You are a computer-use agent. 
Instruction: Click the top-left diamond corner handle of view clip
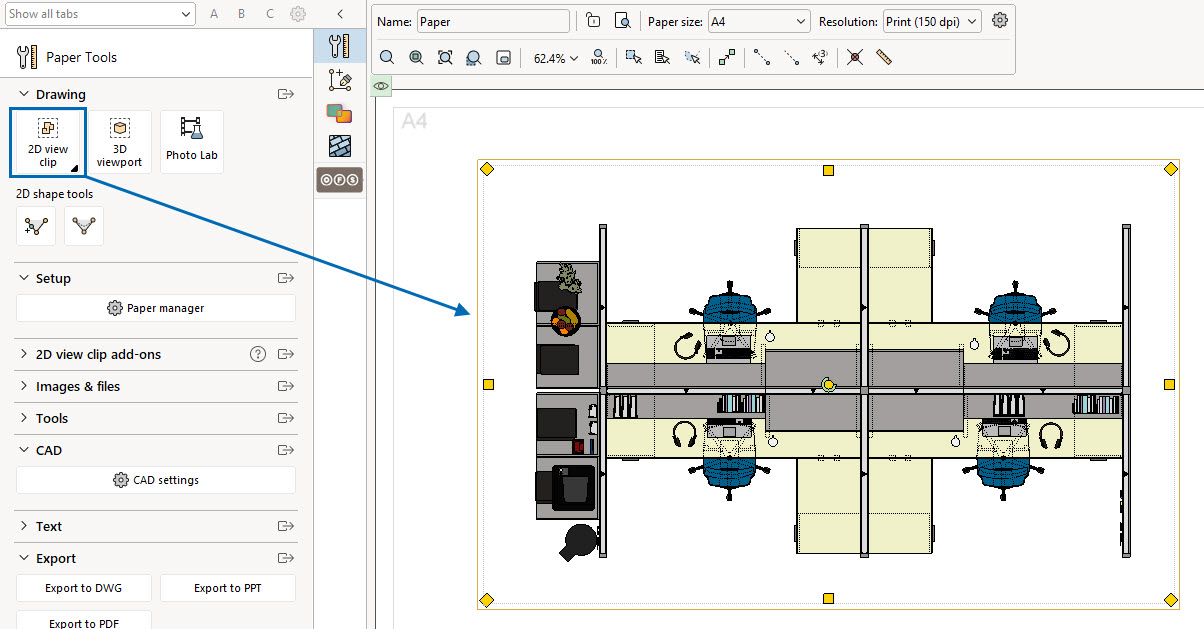point(487,169)
